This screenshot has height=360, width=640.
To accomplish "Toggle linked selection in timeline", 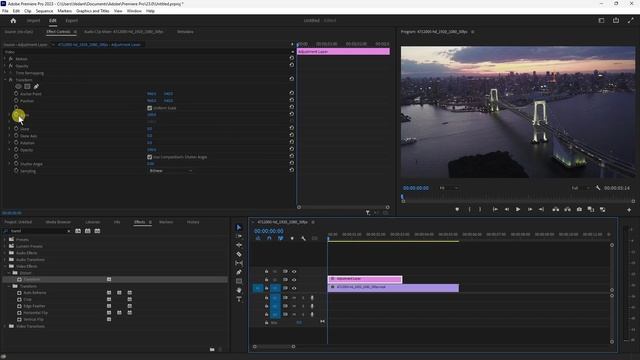I will click(280, 238).
